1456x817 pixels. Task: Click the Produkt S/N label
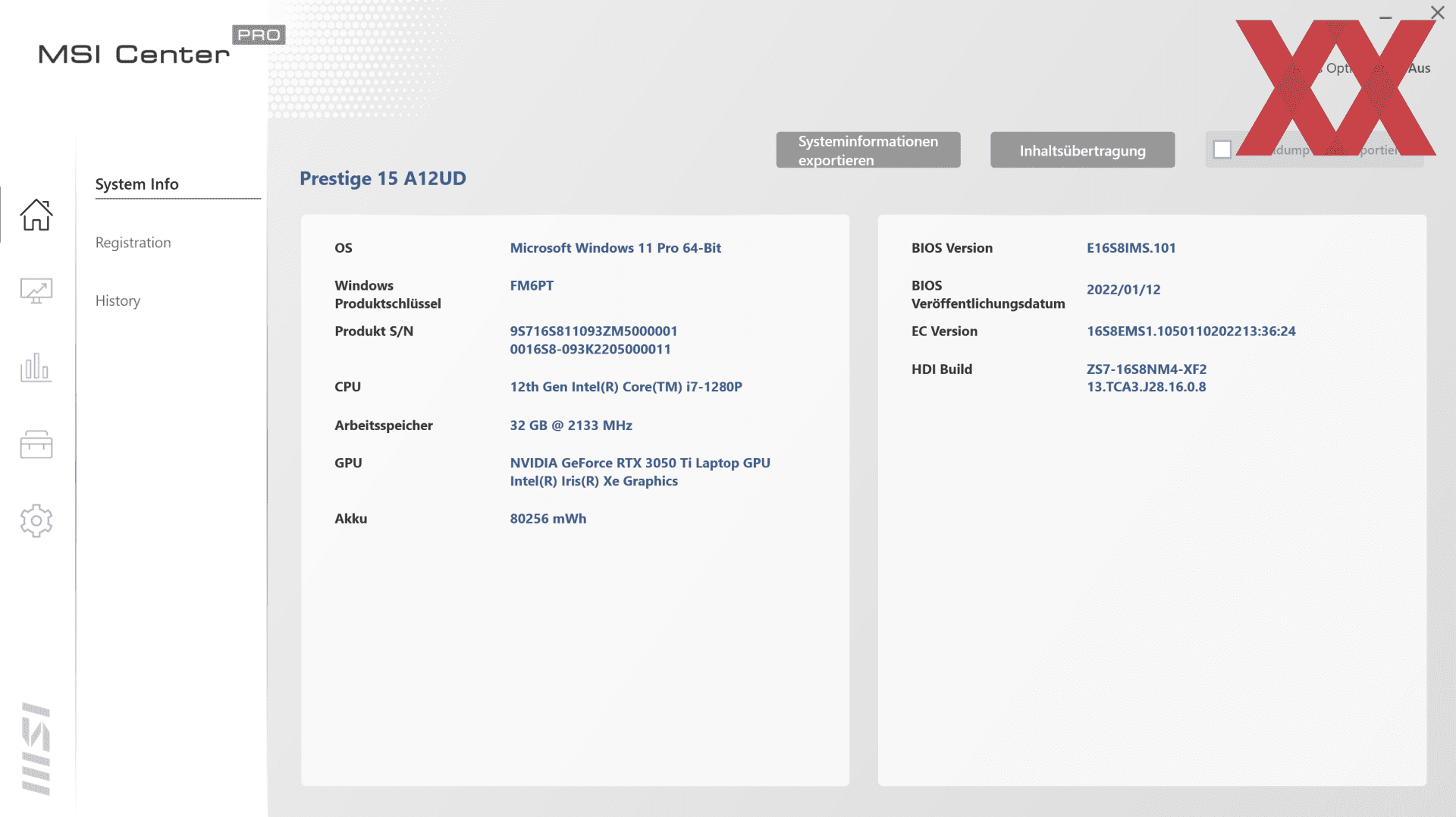(374, 332)
